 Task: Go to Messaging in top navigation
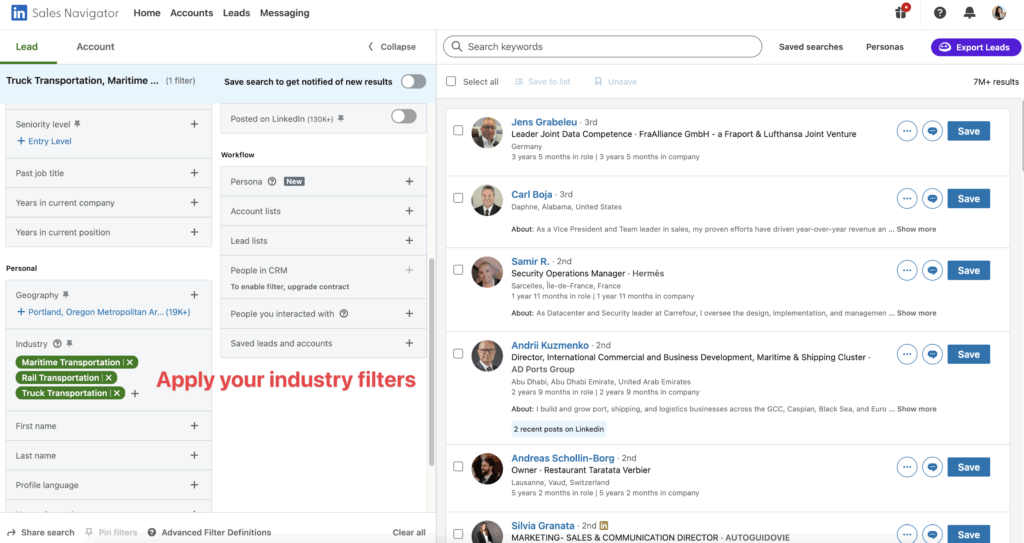pos(285,13)
